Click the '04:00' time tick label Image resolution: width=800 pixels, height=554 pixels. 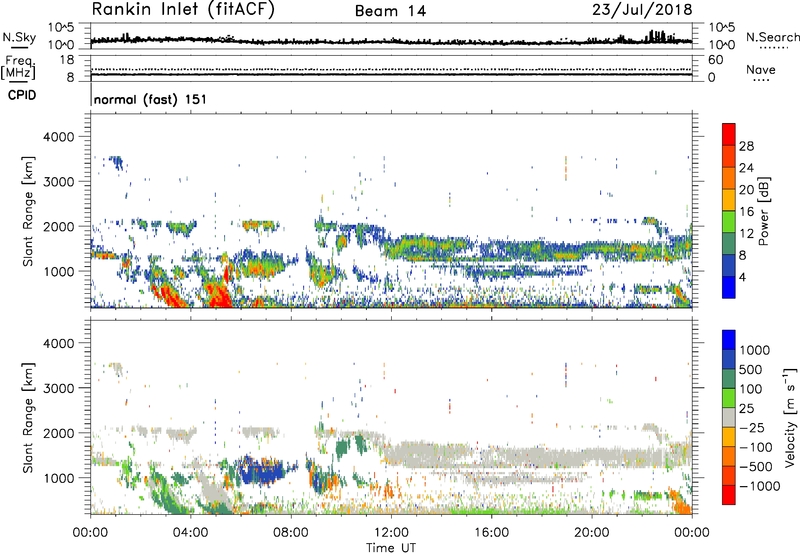(191, 533)
